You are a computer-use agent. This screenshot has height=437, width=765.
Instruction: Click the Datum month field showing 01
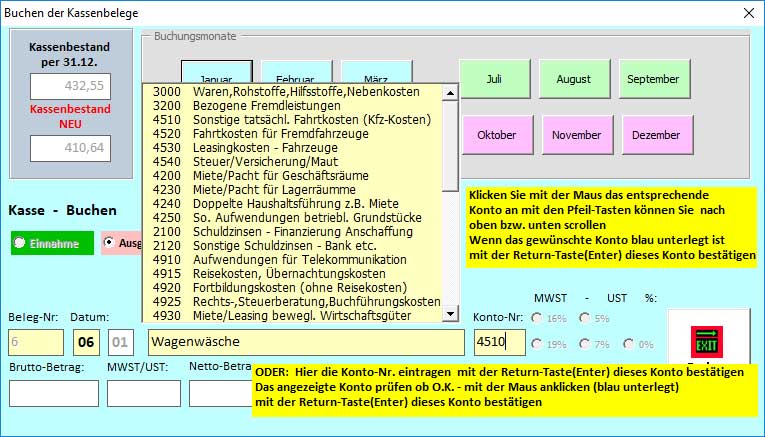coord(121,342)
